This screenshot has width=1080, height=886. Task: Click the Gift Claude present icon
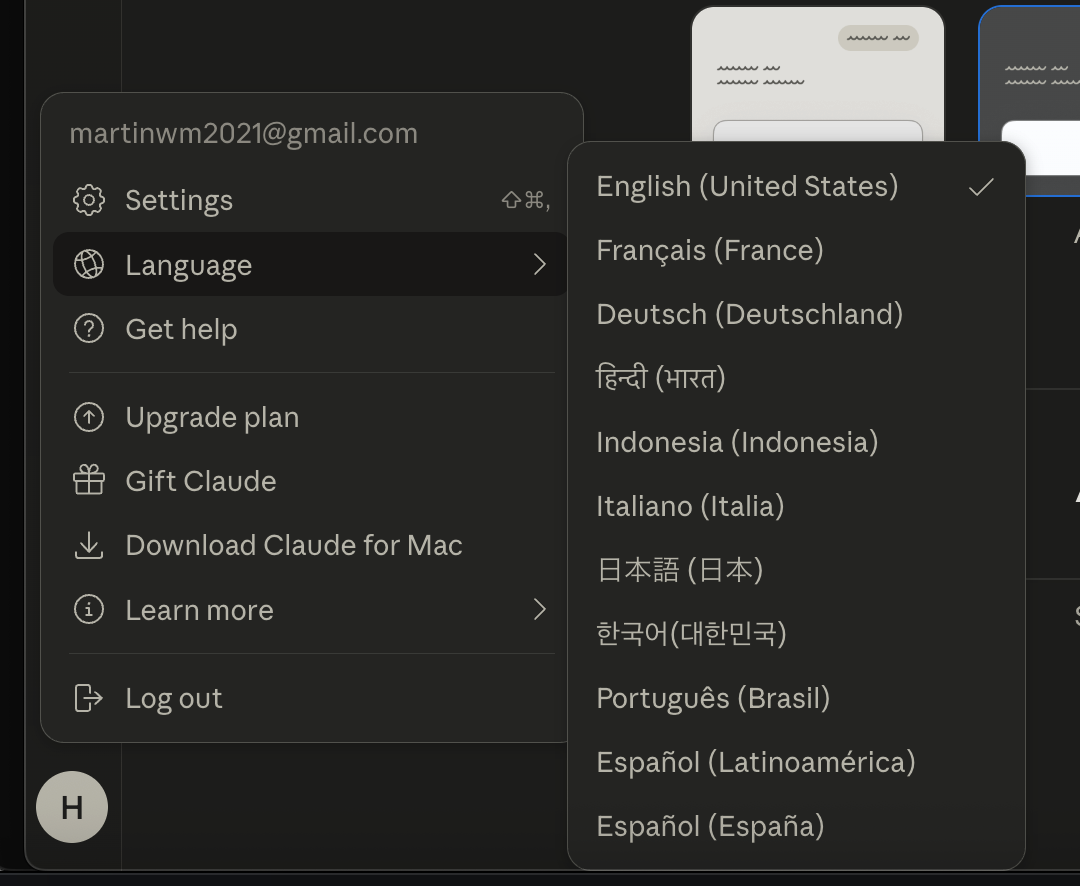click(89, 481)
